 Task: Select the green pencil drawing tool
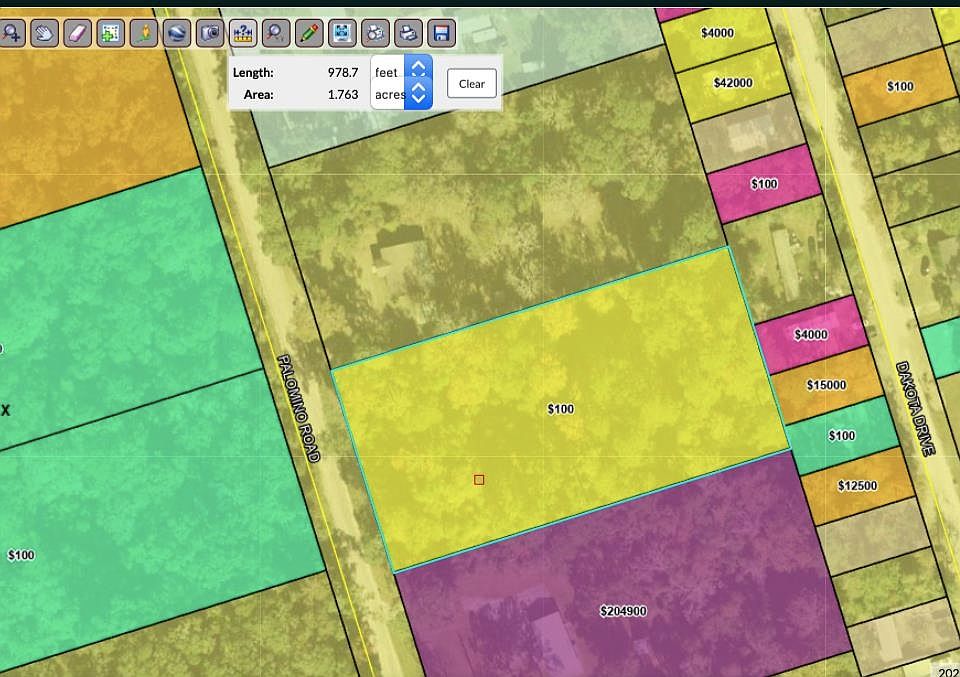309,33
